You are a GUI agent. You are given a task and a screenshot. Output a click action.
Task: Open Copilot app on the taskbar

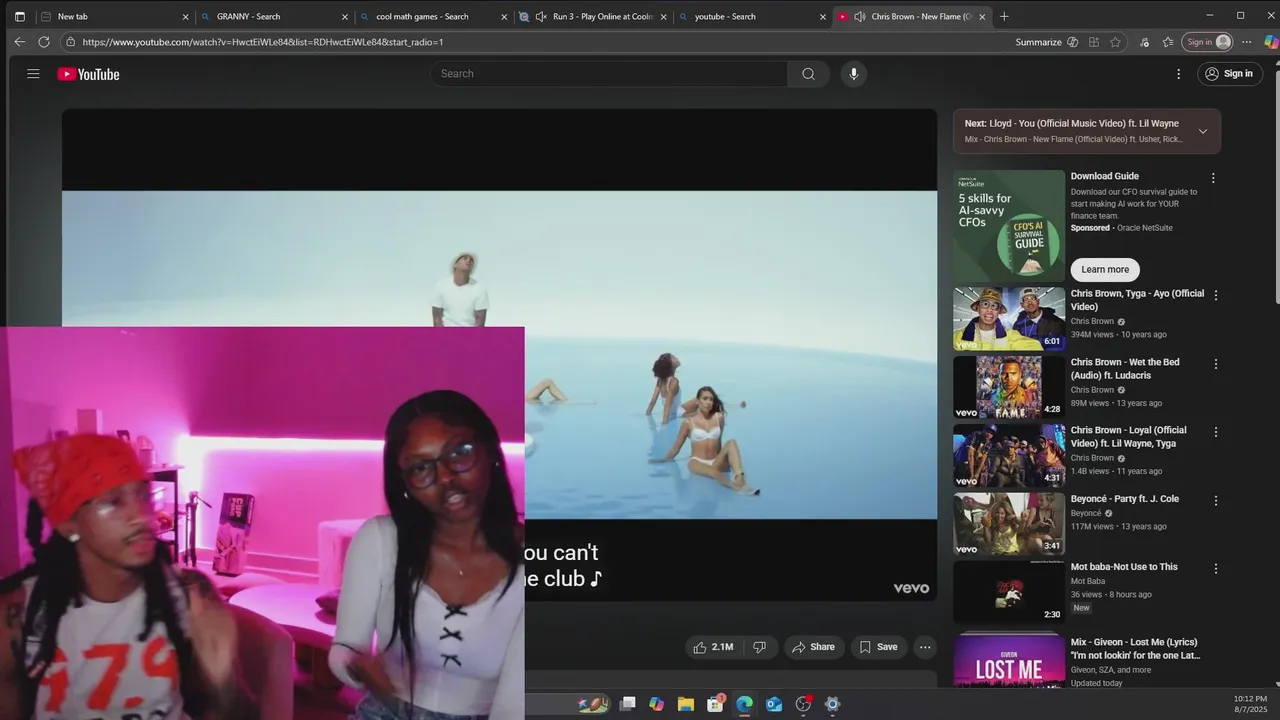point(656,704)
